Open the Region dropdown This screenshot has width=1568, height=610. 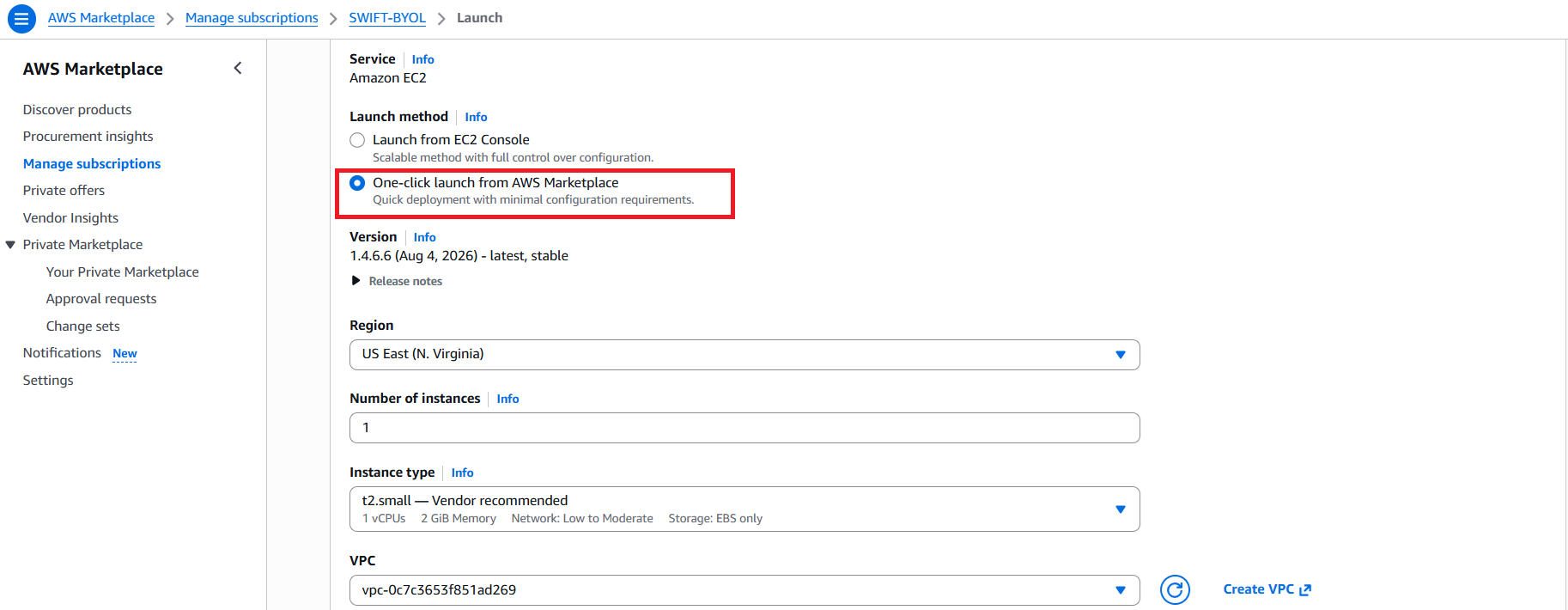coord(744,355)
